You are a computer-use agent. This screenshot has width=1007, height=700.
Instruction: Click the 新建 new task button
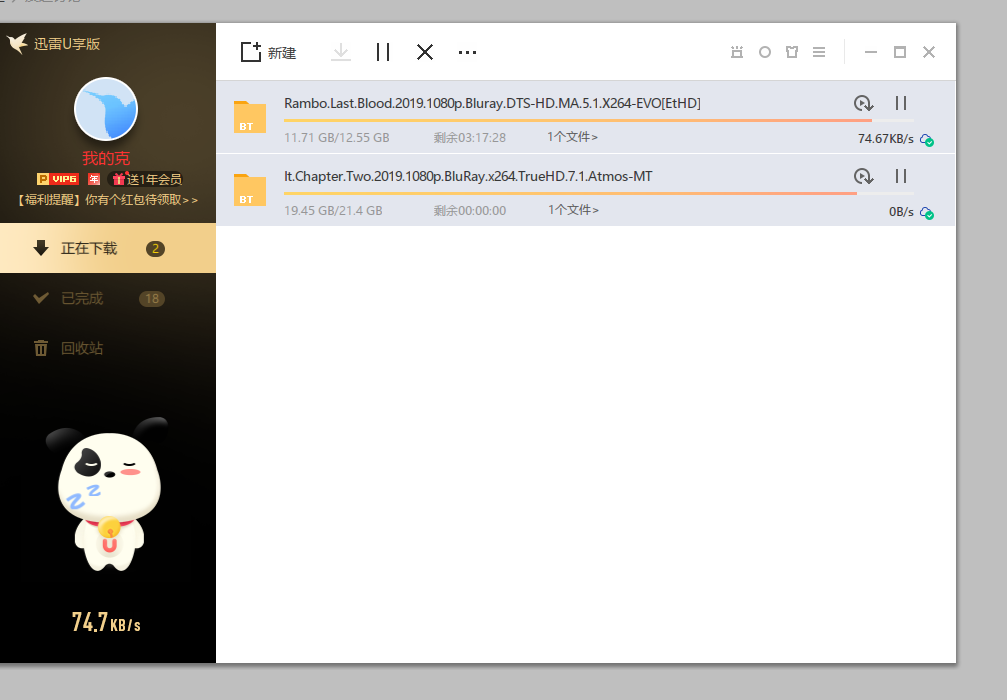pyautogui.click(x=268, y=52)
